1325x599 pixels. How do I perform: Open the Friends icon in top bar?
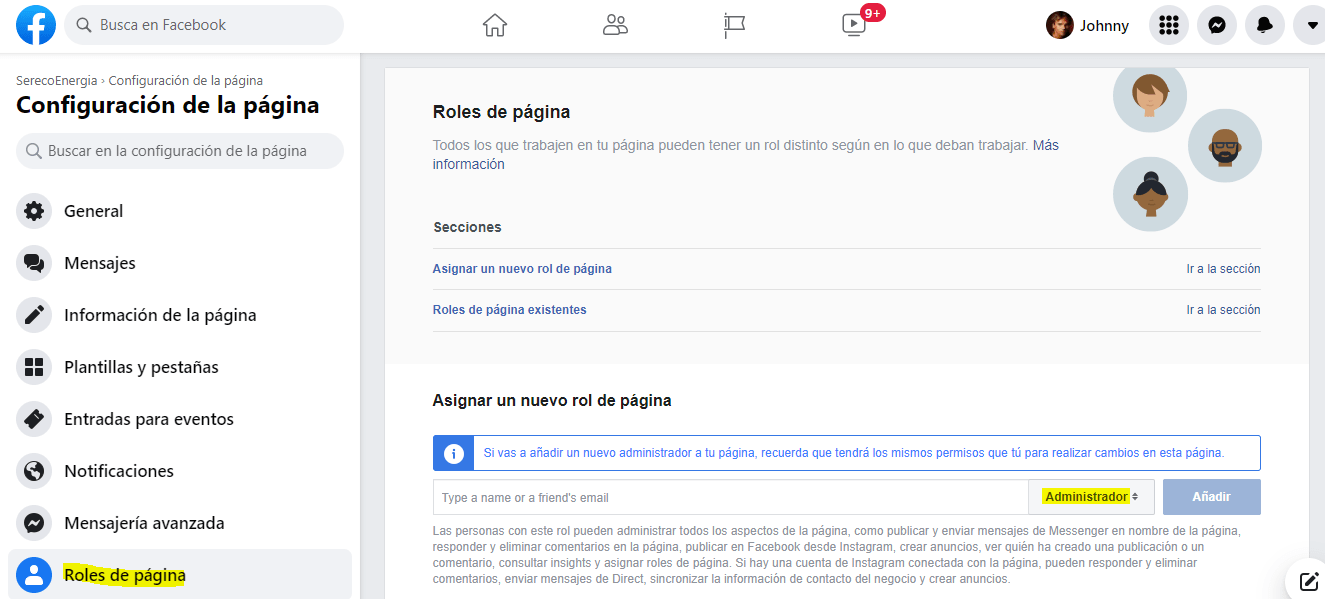[x=615, y=25]
